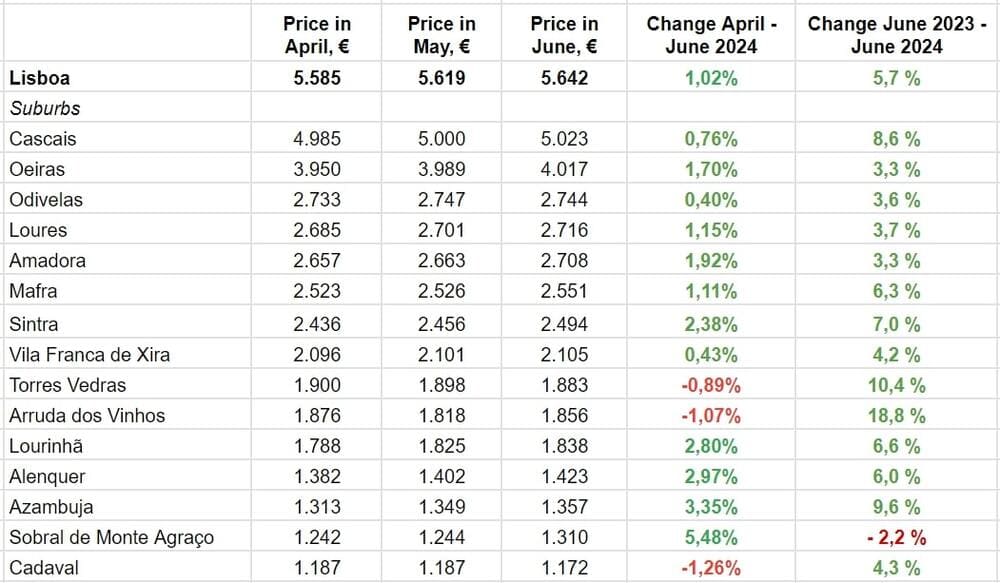The height and width of the screenshot is (583, 1000).
Task: Select Oeiras June price 4.017
Action: point(564,169)
